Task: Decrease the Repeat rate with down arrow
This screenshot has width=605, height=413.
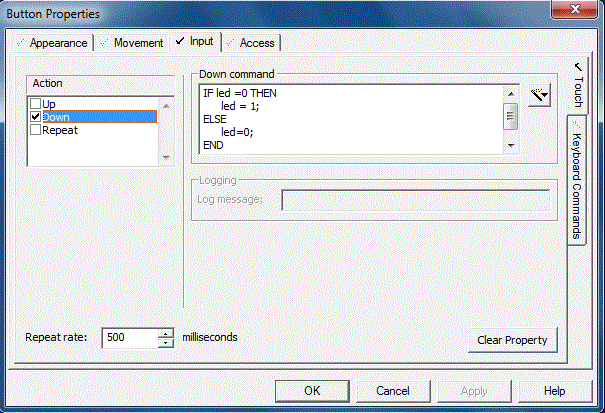Action: [166, 343]
